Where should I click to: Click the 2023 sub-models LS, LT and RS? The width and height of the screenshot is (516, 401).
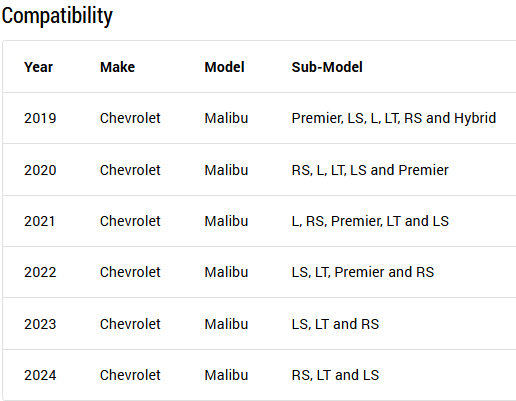pos(335,324)
